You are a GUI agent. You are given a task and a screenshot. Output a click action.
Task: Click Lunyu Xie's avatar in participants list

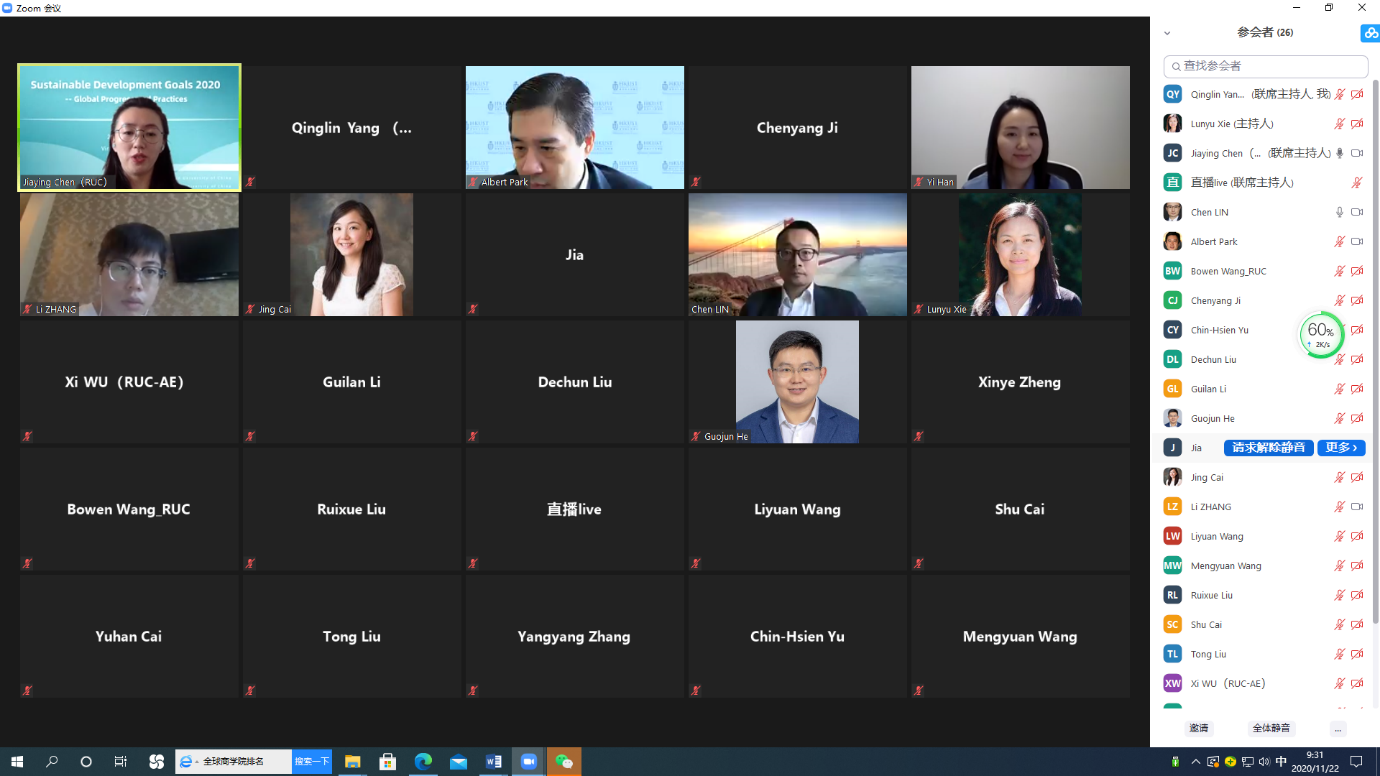[1172, 124]
